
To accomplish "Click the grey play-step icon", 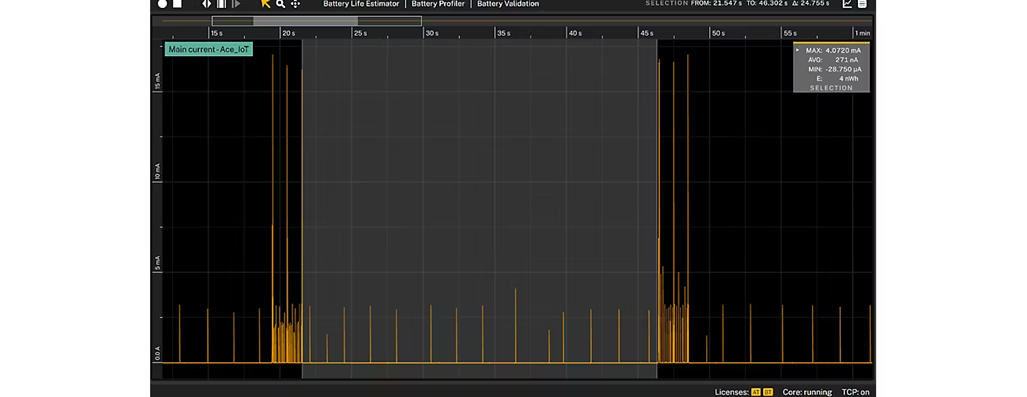I will [x=236, y=4].
